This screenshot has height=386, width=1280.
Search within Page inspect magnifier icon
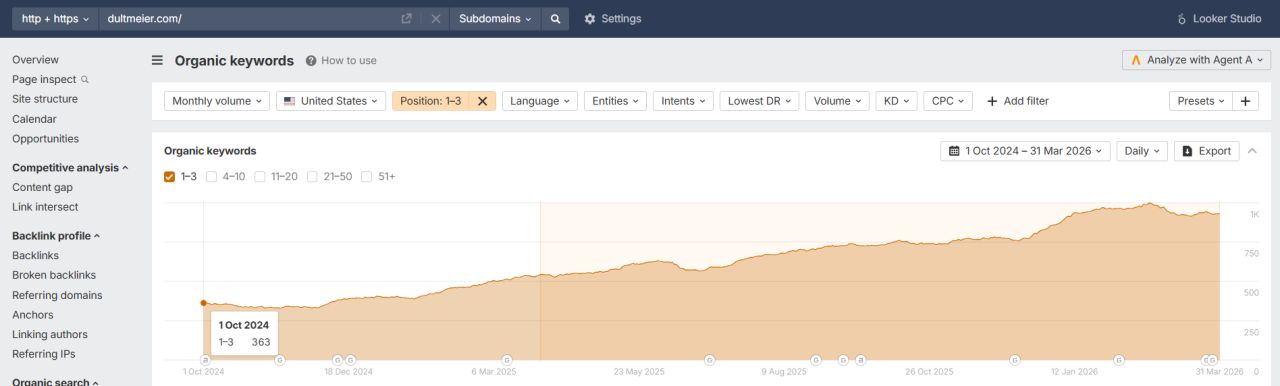pos(85,80)
